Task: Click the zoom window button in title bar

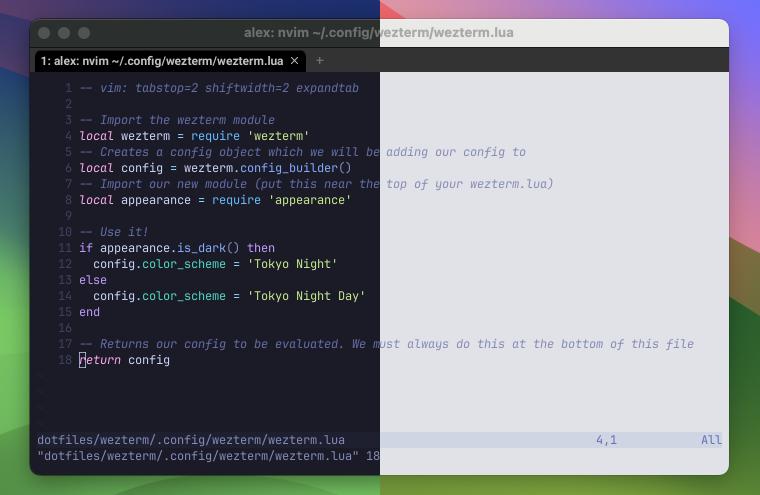Action: click(x=84, y=33)
